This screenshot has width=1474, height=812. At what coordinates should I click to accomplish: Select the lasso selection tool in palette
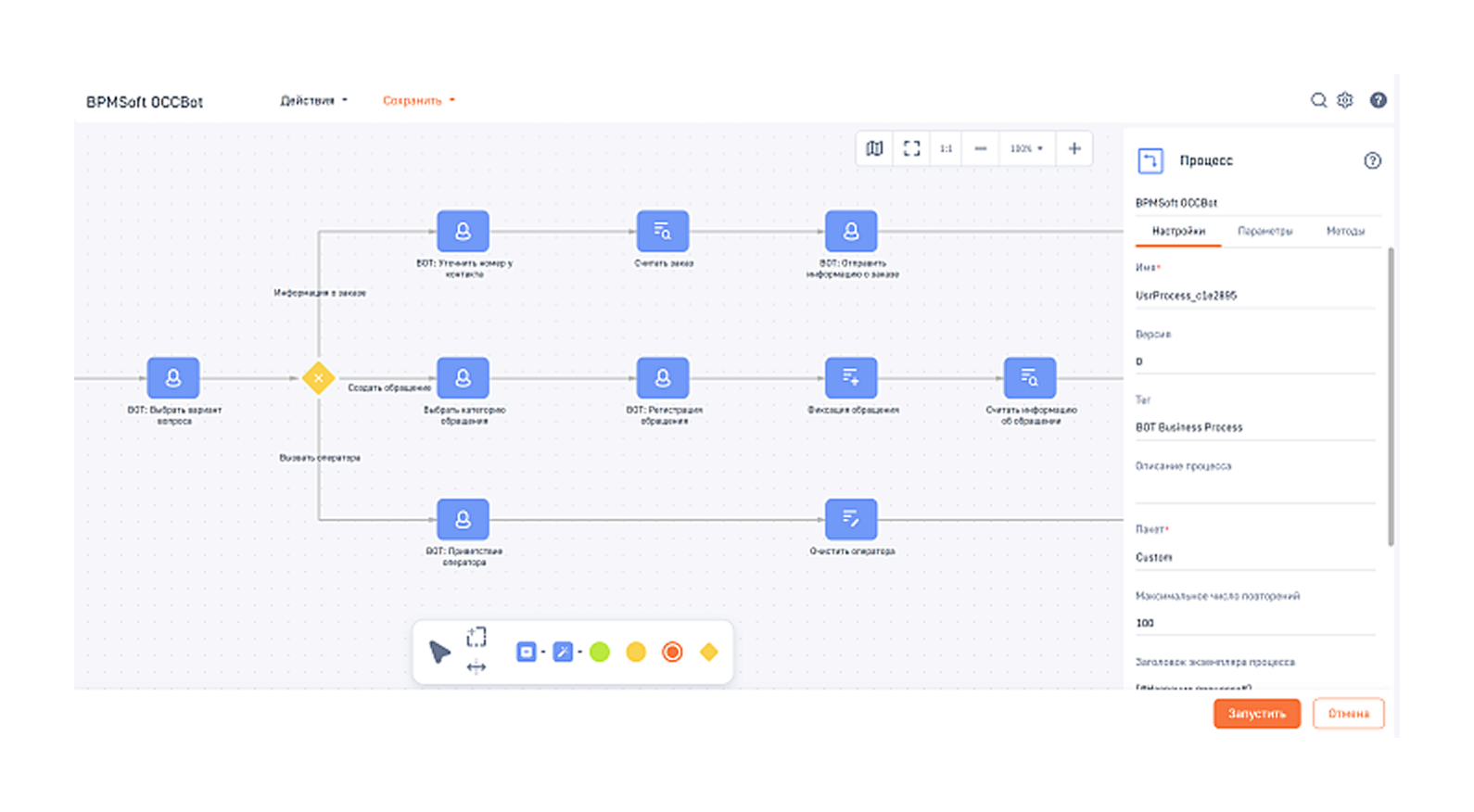click(477, 637)
